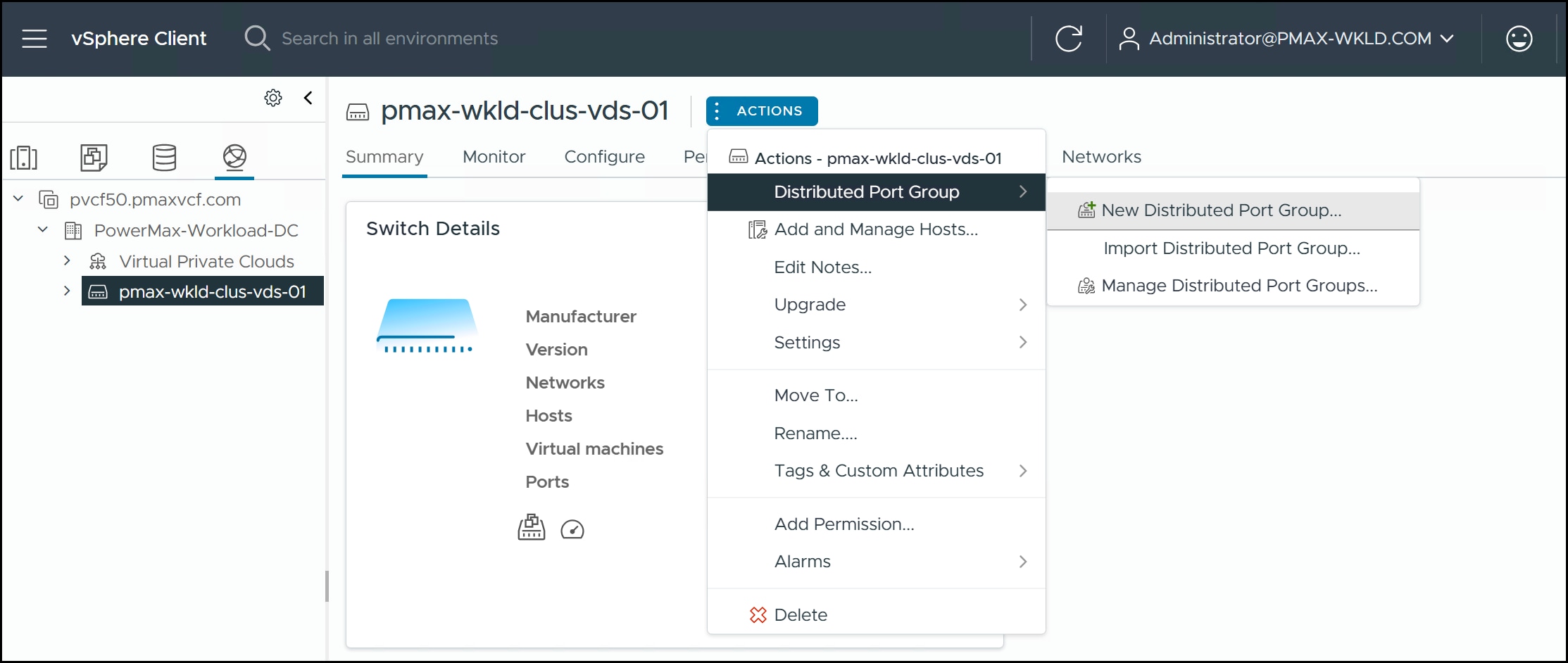
Task: Click the PowerMax-Workload-DC datacenter icon
Action: pos(73,230)
